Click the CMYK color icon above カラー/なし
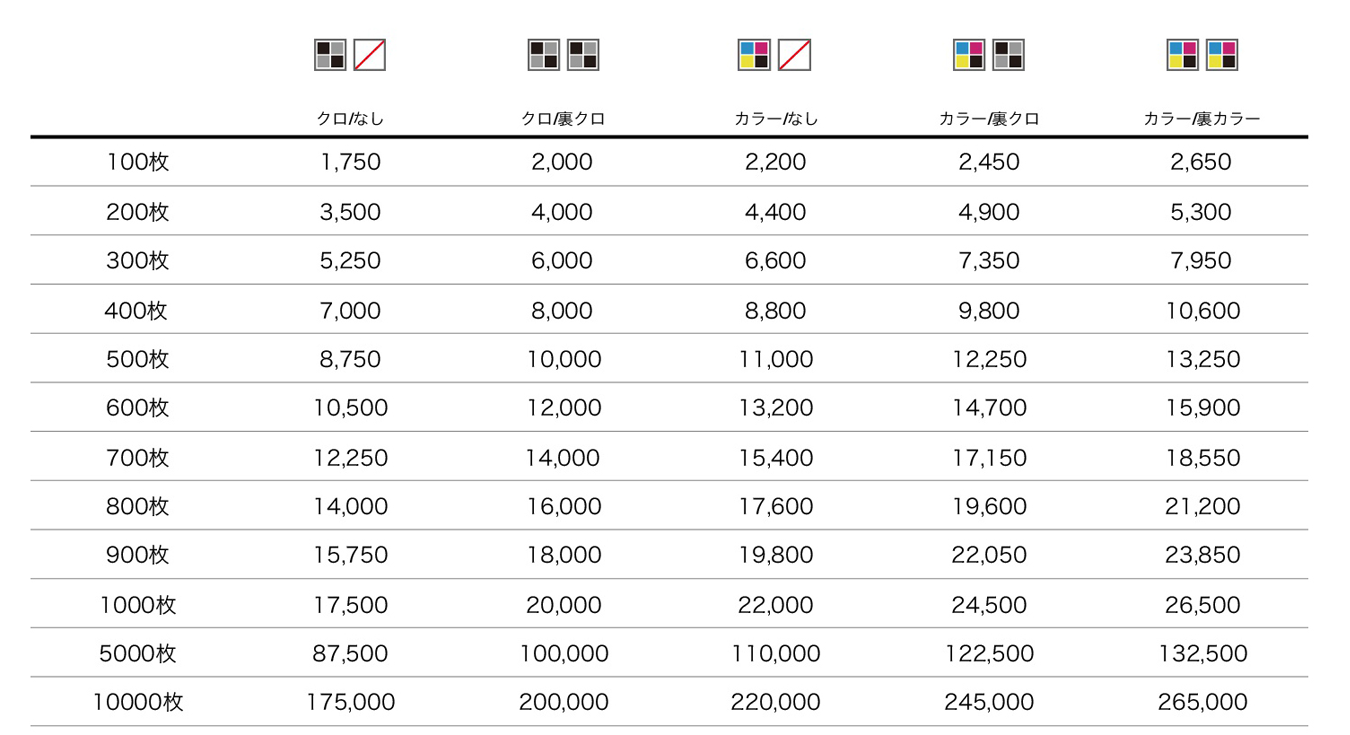The width and height of the screenshot is (1350, 735). point(754,55)
